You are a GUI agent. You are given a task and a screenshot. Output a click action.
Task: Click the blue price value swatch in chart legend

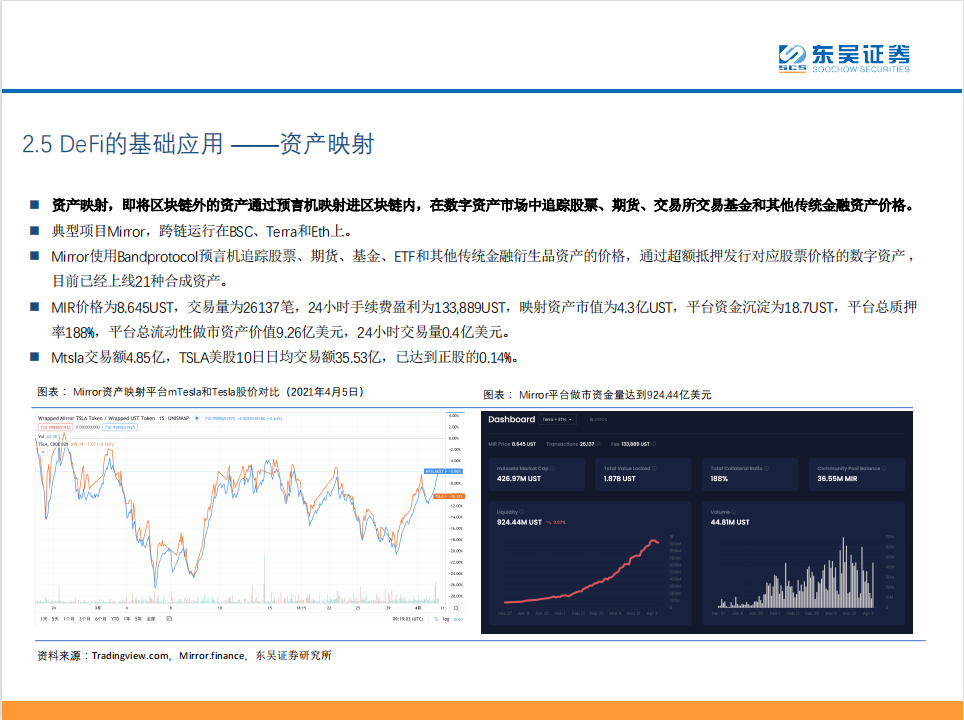(x=121, y=427)
